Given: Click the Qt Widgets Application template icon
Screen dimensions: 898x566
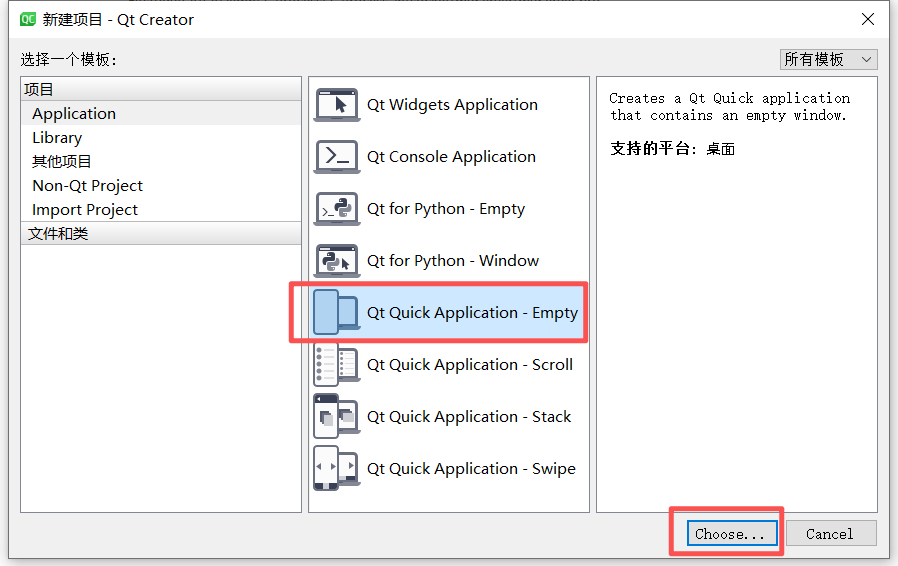Looking at the screenshot, I should (337, 105).
